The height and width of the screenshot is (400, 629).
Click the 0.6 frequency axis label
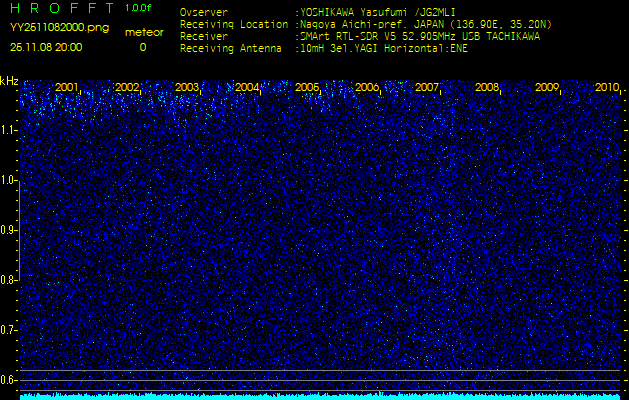tap(9, 380)
